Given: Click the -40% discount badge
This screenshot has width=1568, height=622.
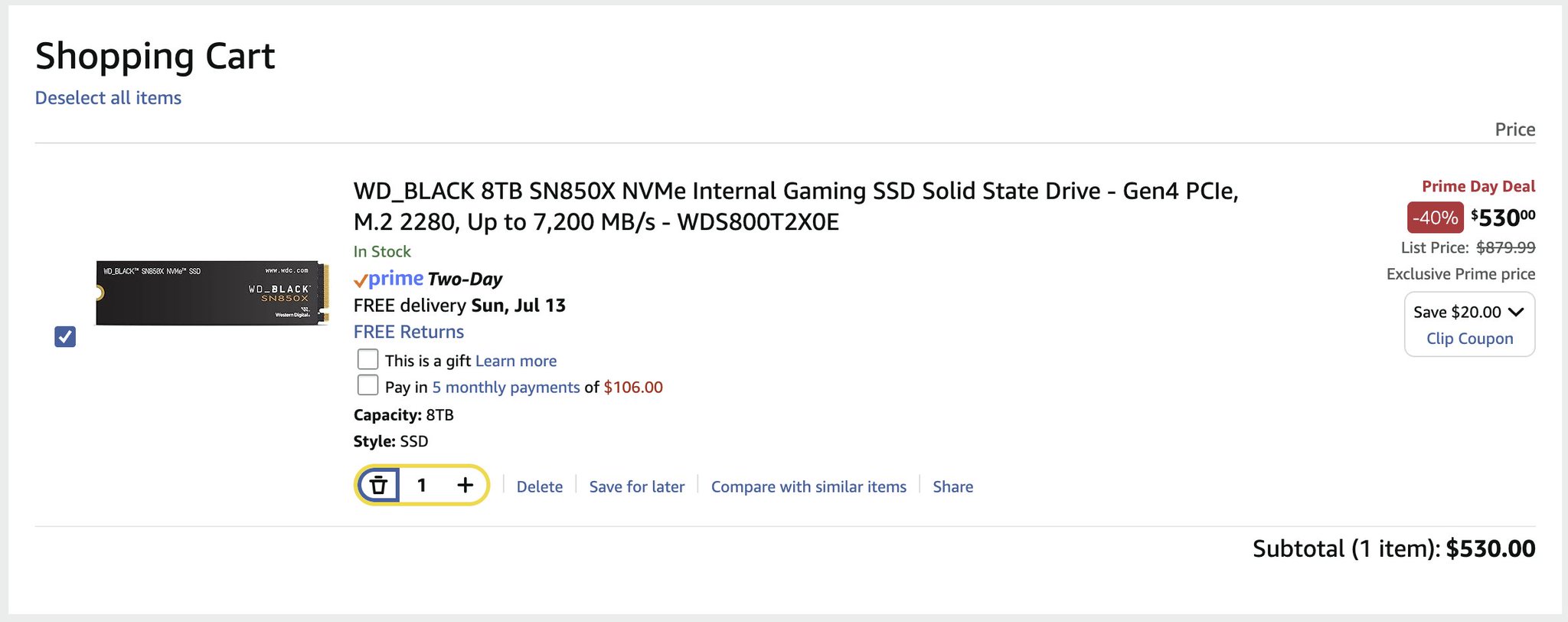Looking at the screenshot, I should click(1435, 218).
